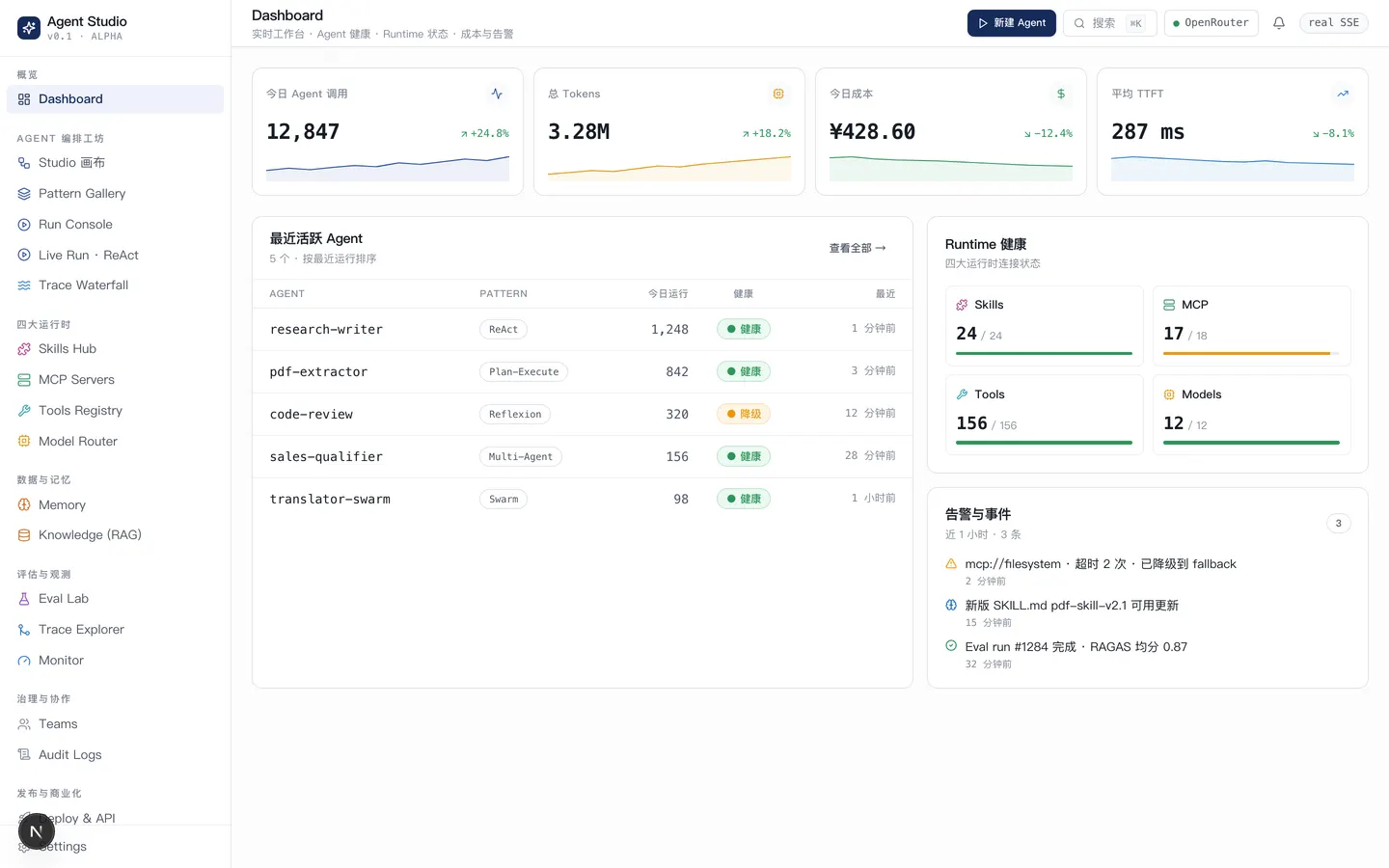
Task: Click the Multi-Agent pattern tag
Action: 521,457
